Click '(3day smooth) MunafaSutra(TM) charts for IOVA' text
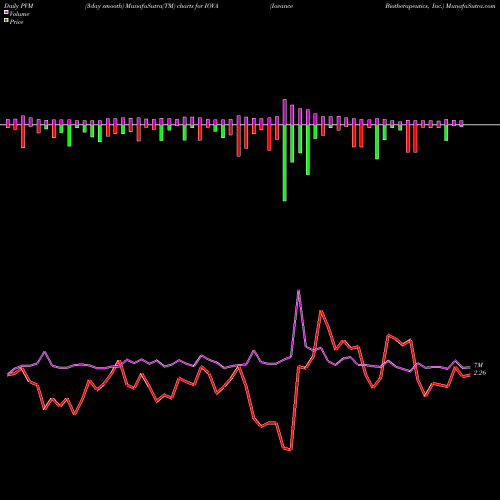The width and height of the screenshot is (500, 500). [x=152, y=6]
